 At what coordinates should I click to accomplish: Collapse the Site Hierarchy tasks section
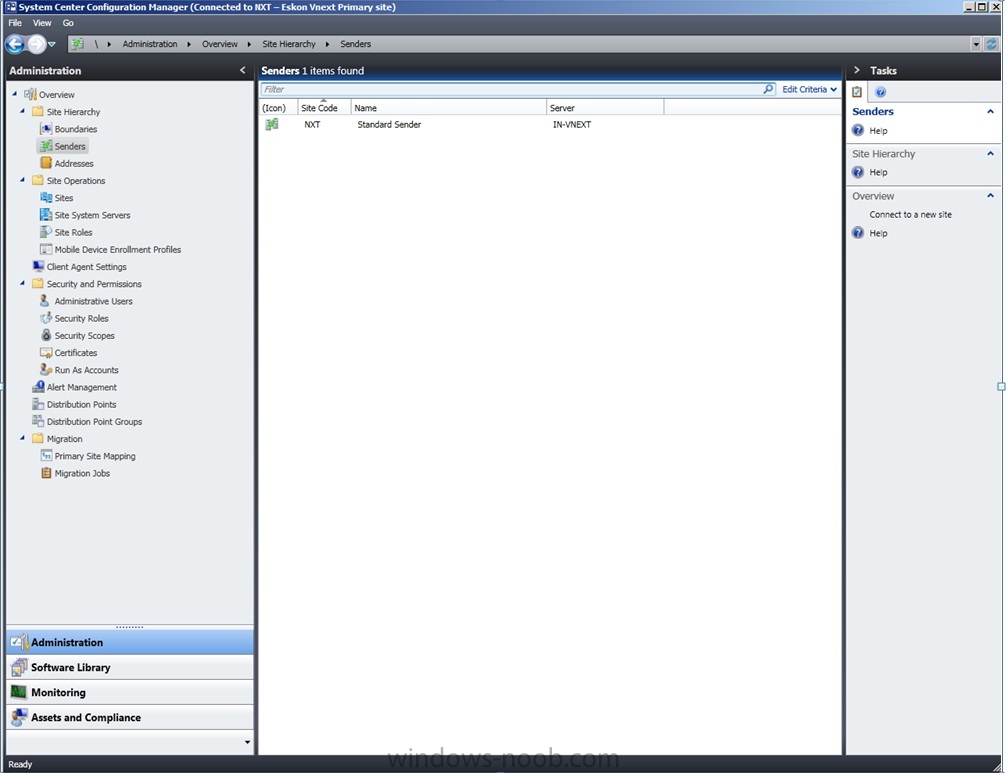pos(990,153)
